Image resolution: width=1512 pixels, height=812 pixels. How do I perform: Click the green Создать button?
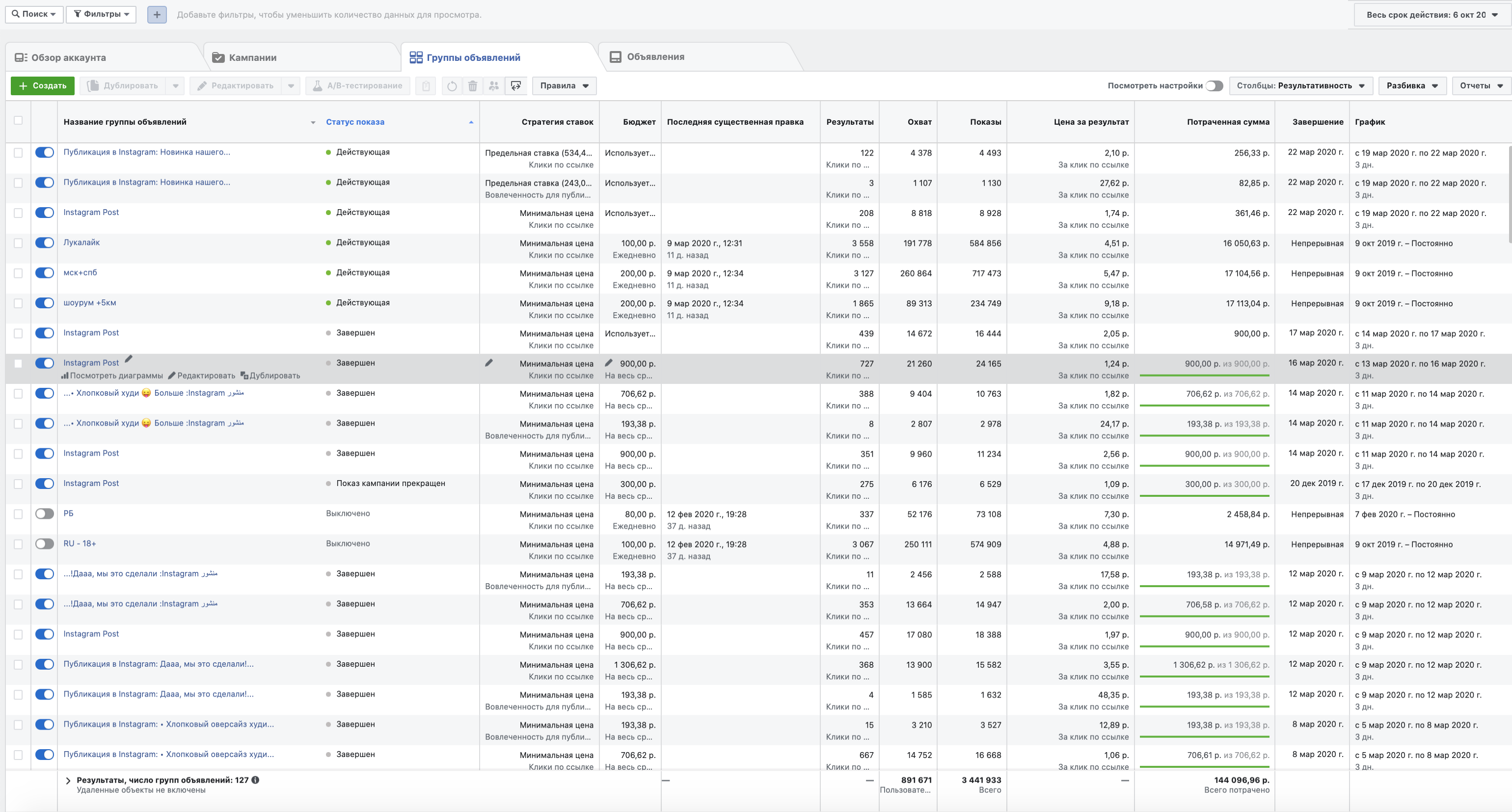coord(42,86)
